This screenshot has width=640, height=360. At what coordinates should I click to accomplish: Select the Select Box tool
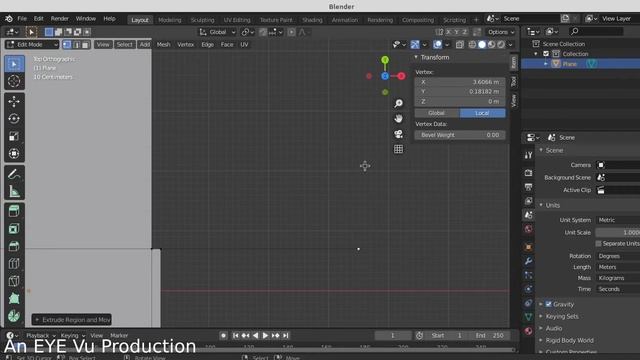[x=14, y=64]
